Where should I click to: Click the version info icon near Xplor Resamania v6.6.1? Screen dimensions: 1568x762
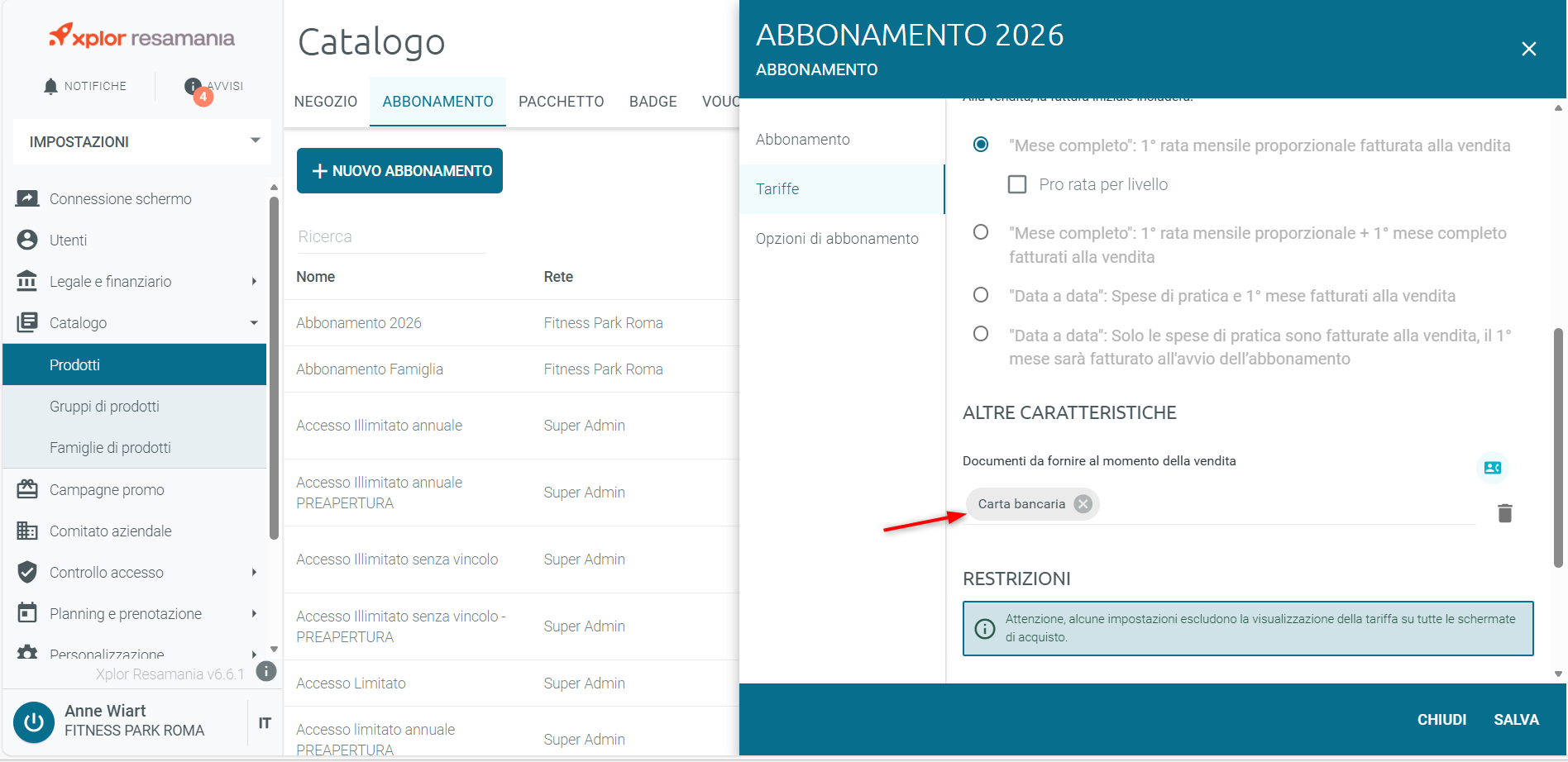coord(266,671)
